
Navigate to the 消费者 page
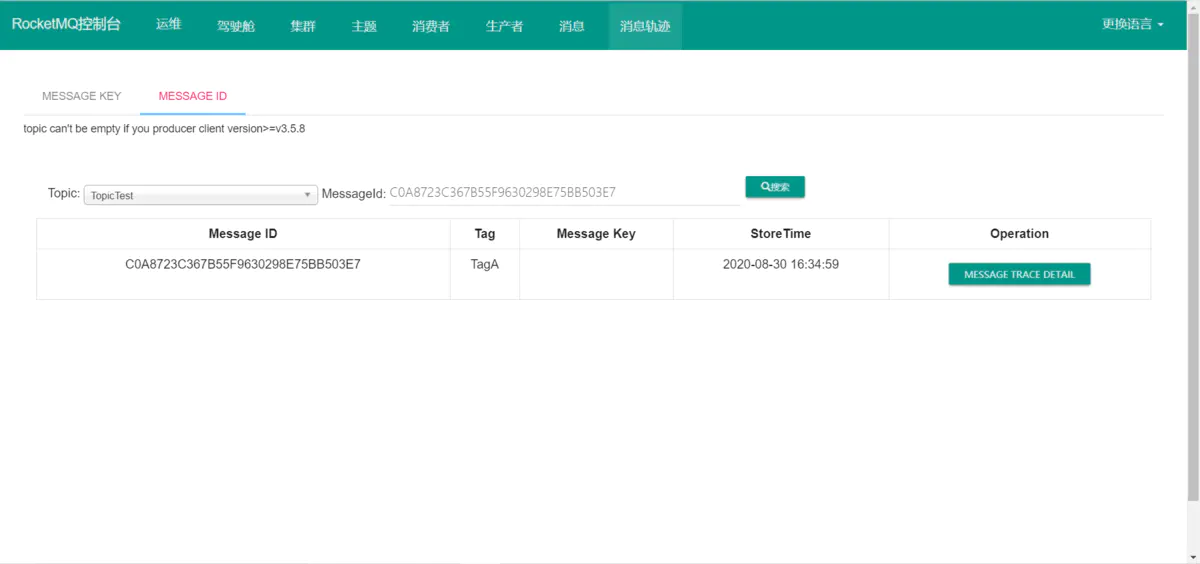(431, 25)
